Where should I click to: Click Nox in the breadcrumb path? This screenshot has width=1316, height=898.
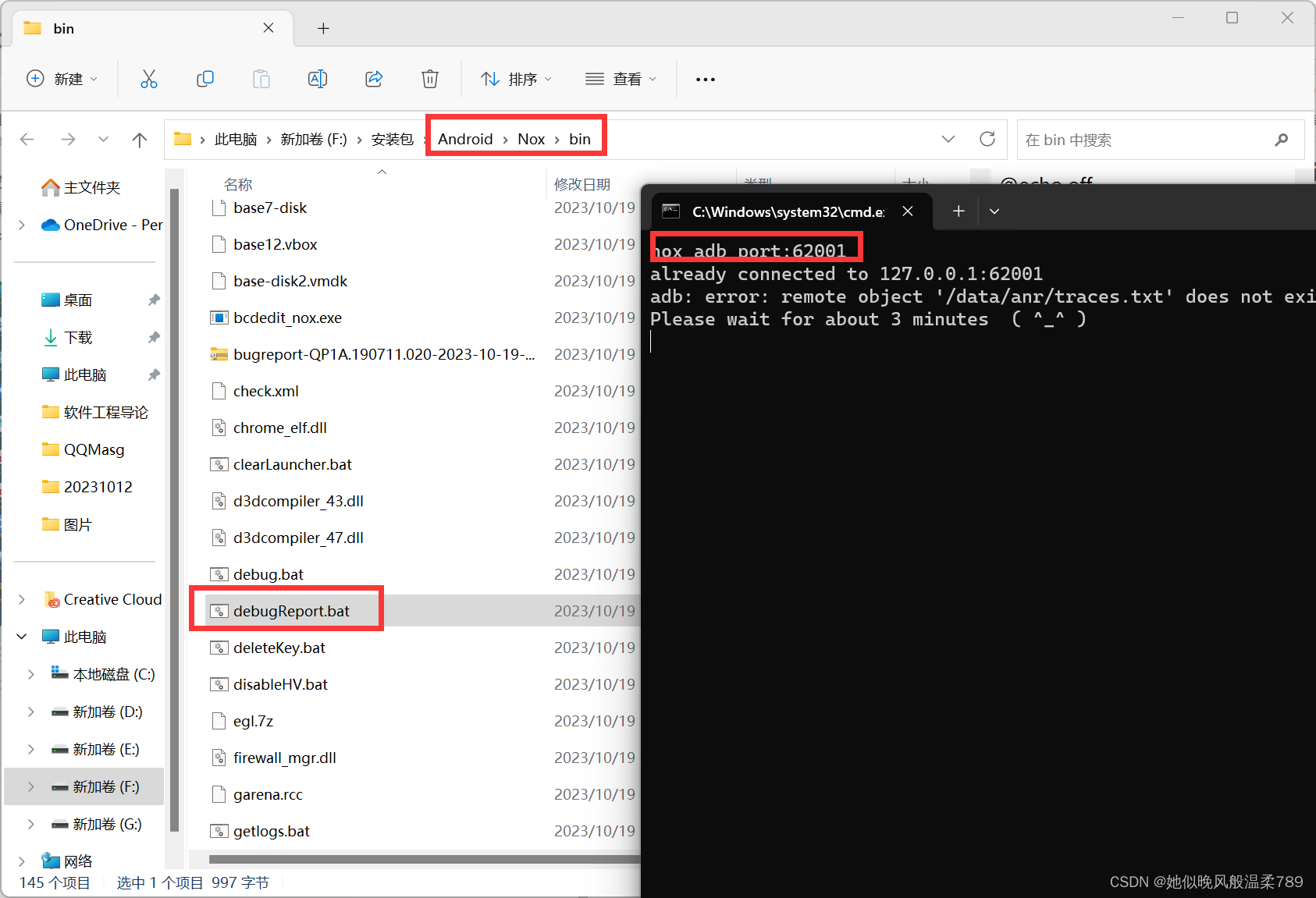tap(531, 139)
